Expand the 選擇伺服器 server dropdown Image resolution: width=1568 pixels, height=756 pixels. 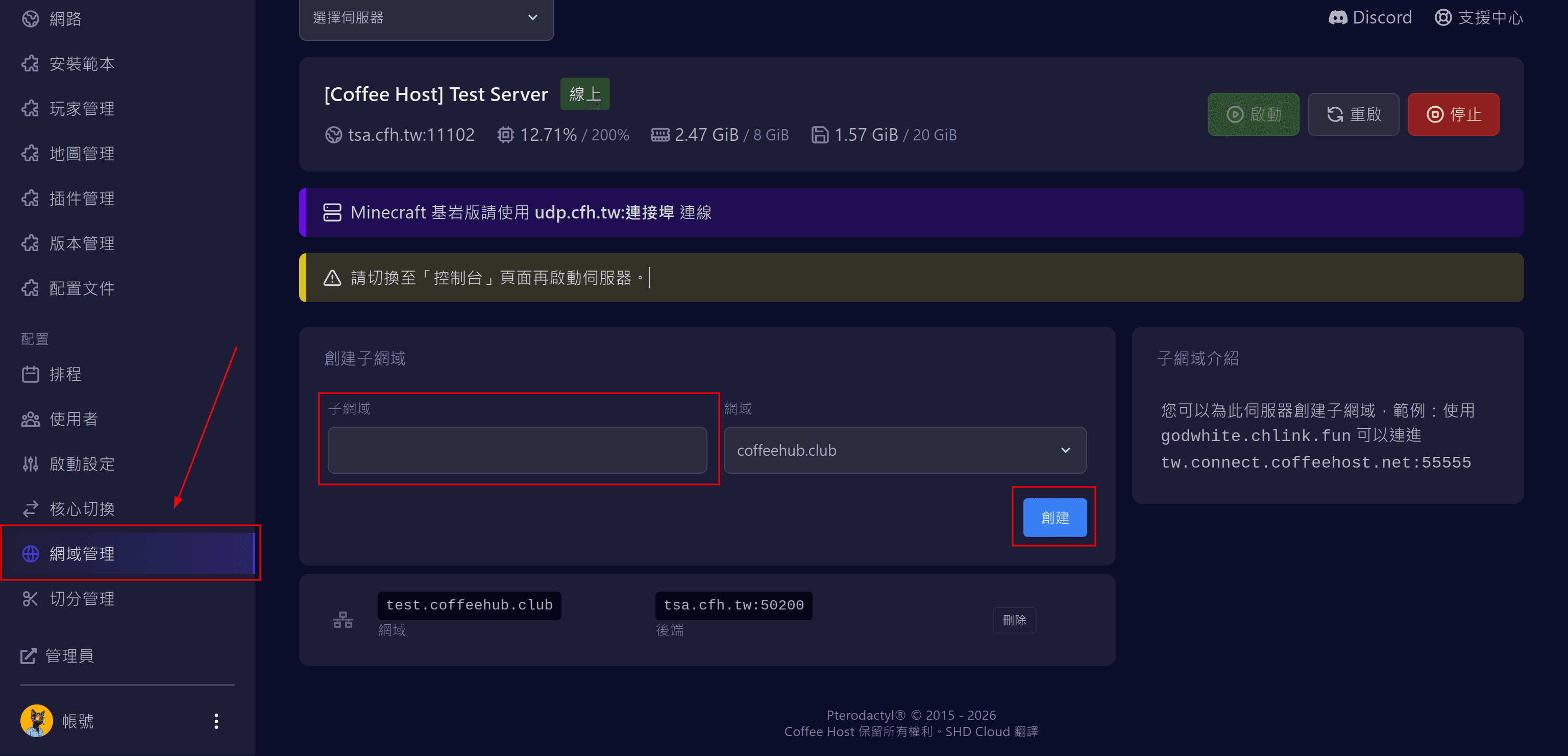tap(426, 18)
